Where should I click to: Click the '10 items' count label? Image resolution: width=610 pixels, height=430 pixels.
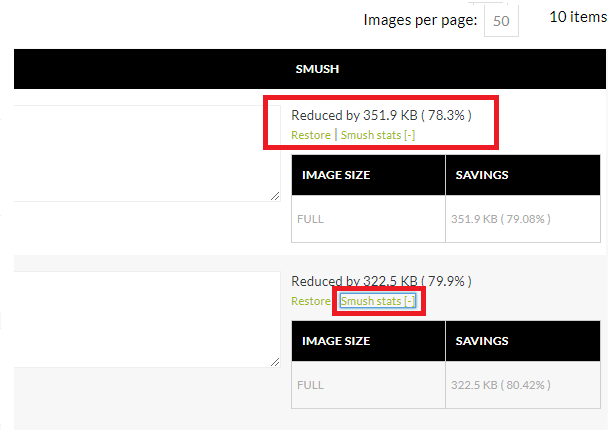click(x=579, y=17)
